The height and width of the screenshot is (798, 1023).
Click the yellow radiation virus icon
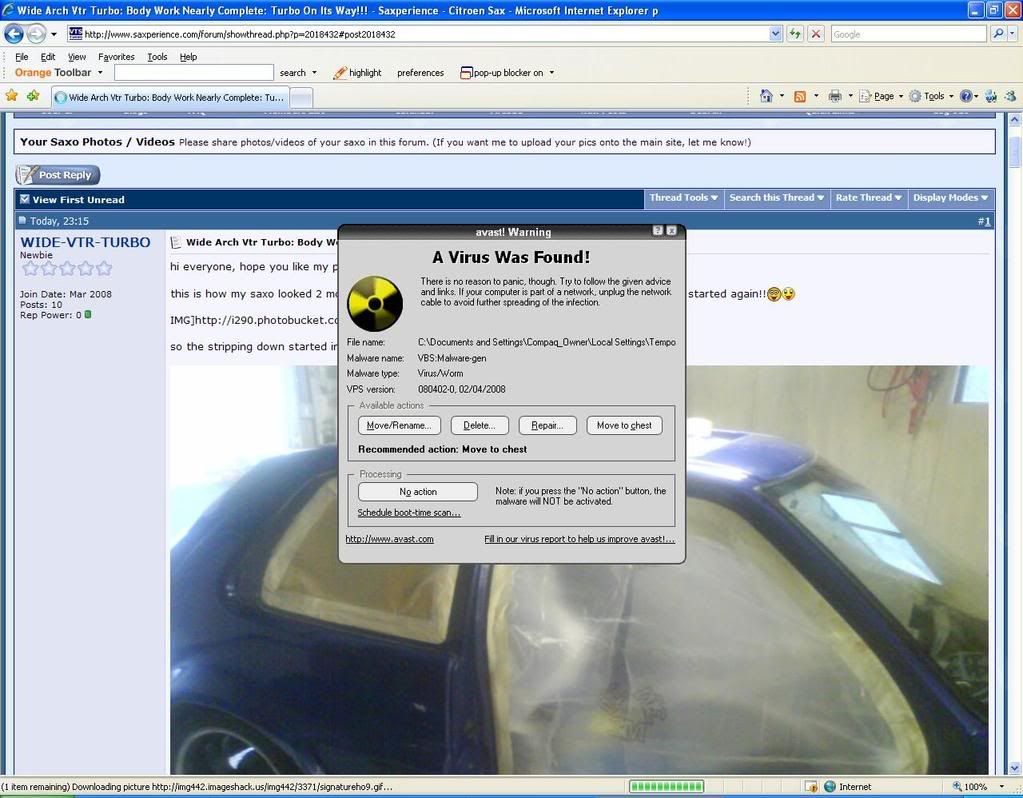click(x=374, y=303)
